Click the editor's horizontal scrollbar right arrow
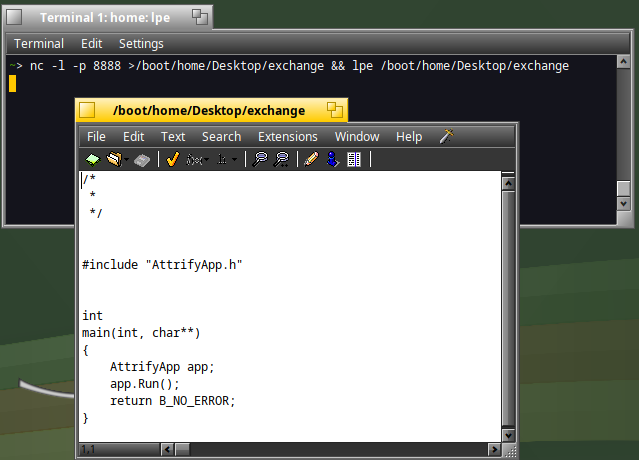This screenshot has height=460, width=639. pos(494,450)
